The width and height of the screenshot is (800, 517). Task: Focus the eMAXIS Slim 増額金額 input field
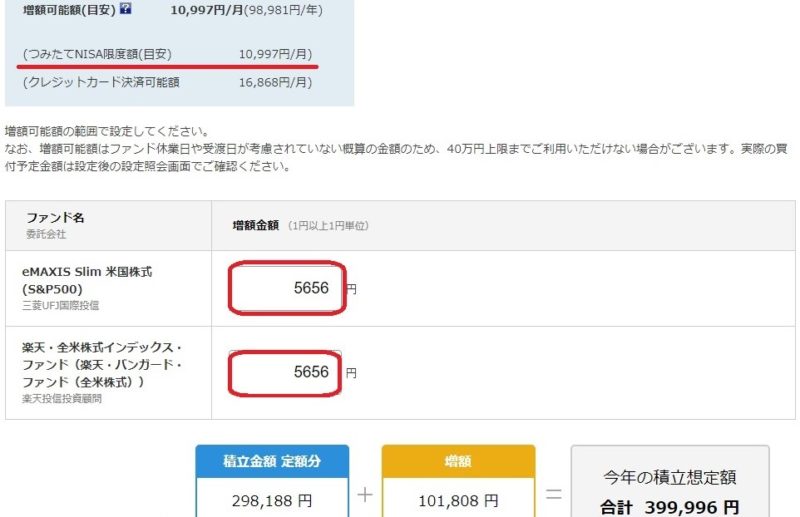pos(287,288)
